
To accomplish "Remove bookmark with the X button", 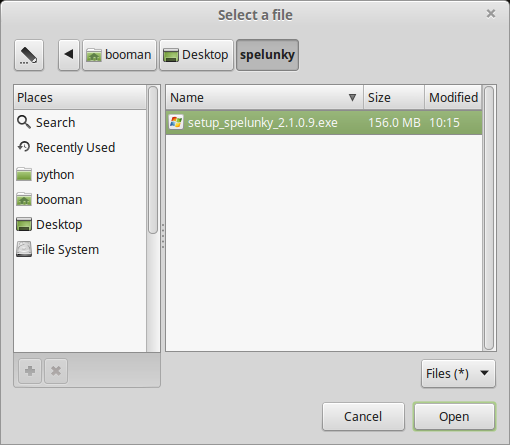I will point(56,371).
